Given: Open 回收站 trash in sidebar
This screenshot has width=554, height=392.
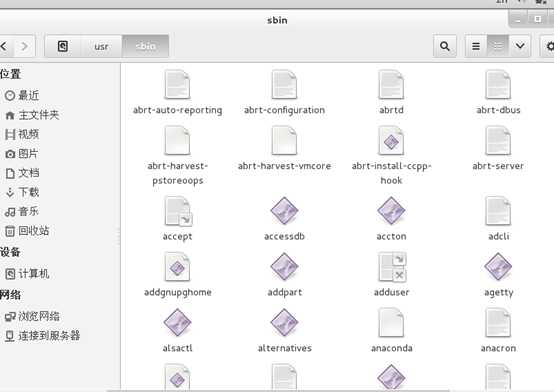Looking at the screenshot, I should pyautogui.click(x=27, y=231).
